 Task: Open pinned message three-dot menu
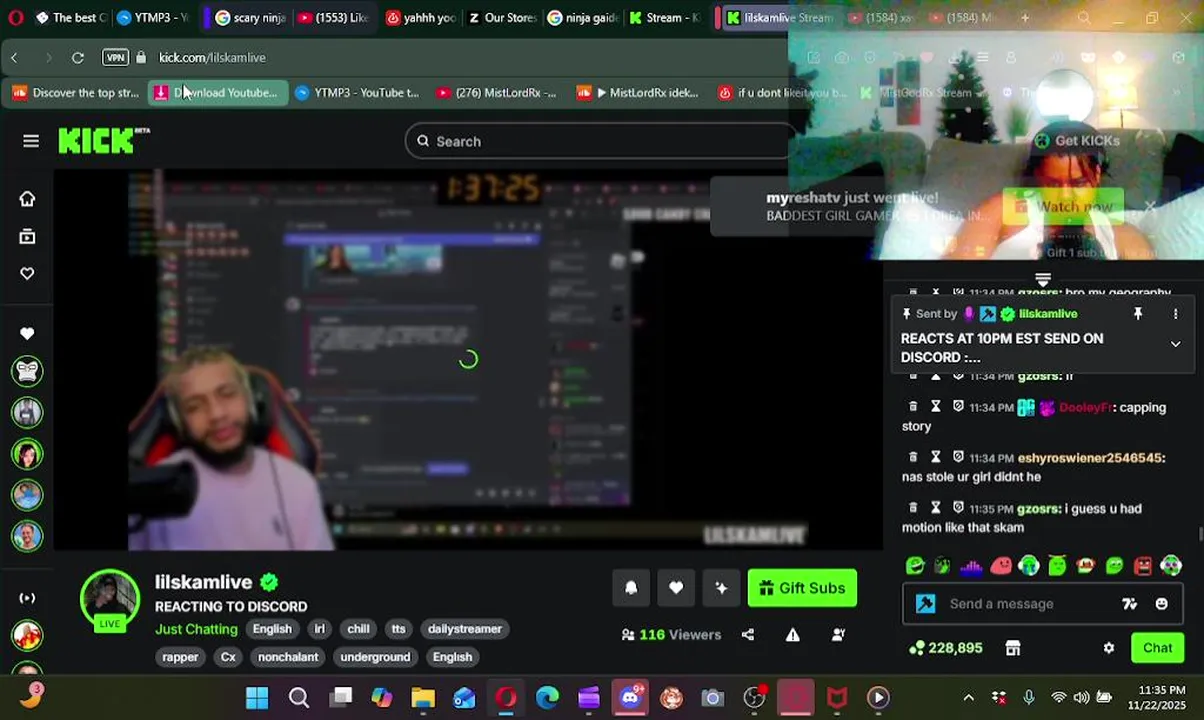(x=1175, y=314)
